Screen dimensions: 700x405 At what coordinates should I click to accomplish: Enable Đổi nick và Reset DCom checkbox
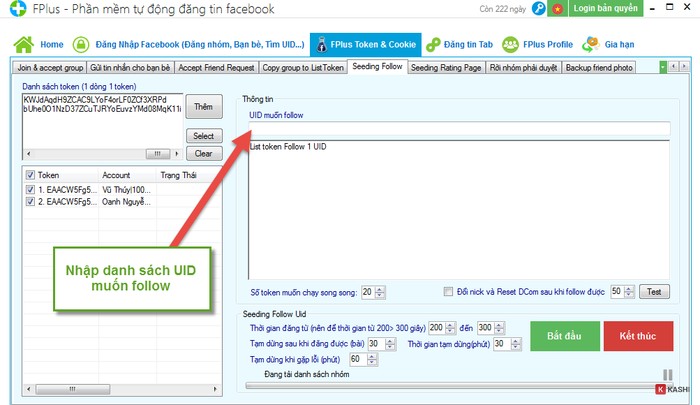tap(449, 292)
